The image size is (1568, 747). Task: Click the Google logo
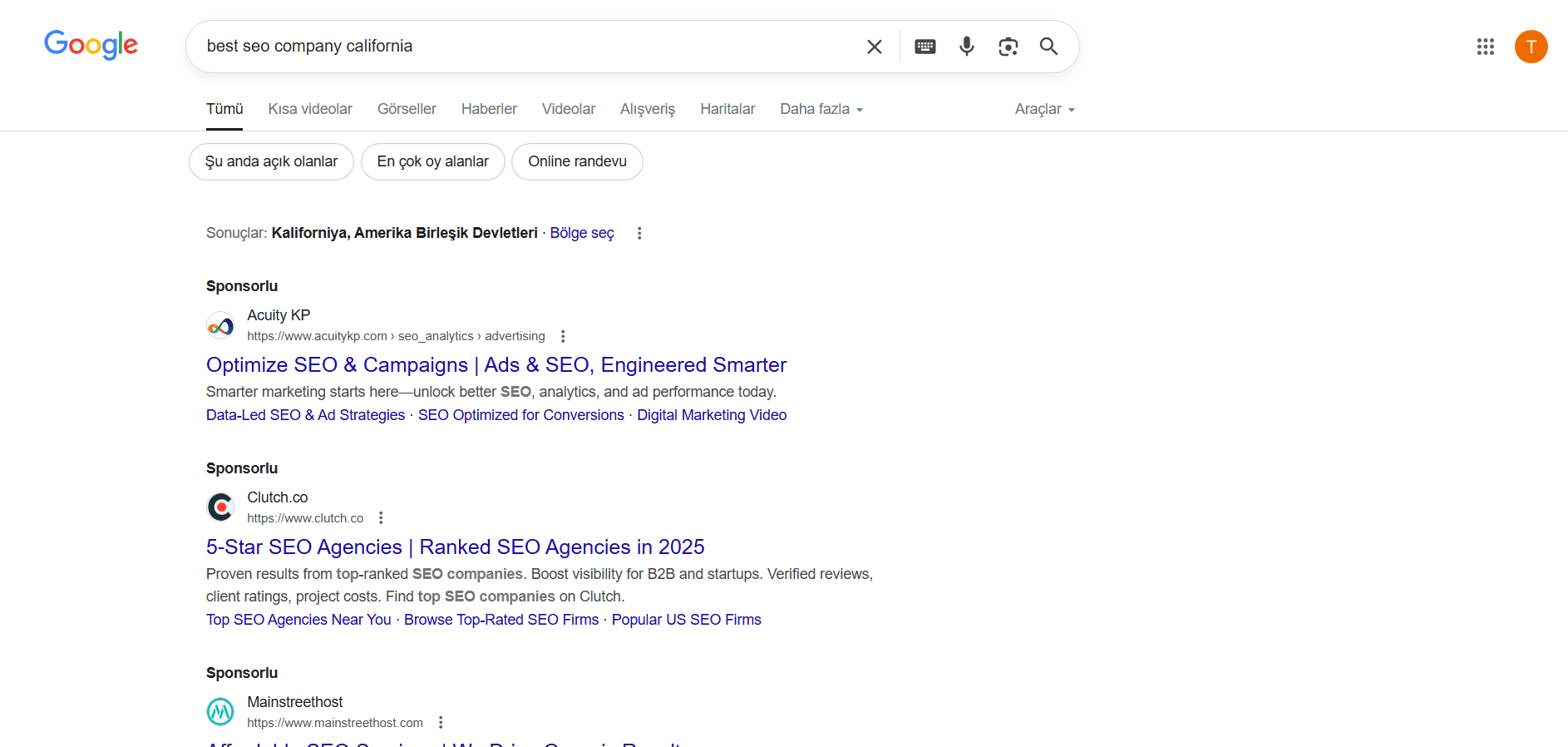tap(91, 45)
